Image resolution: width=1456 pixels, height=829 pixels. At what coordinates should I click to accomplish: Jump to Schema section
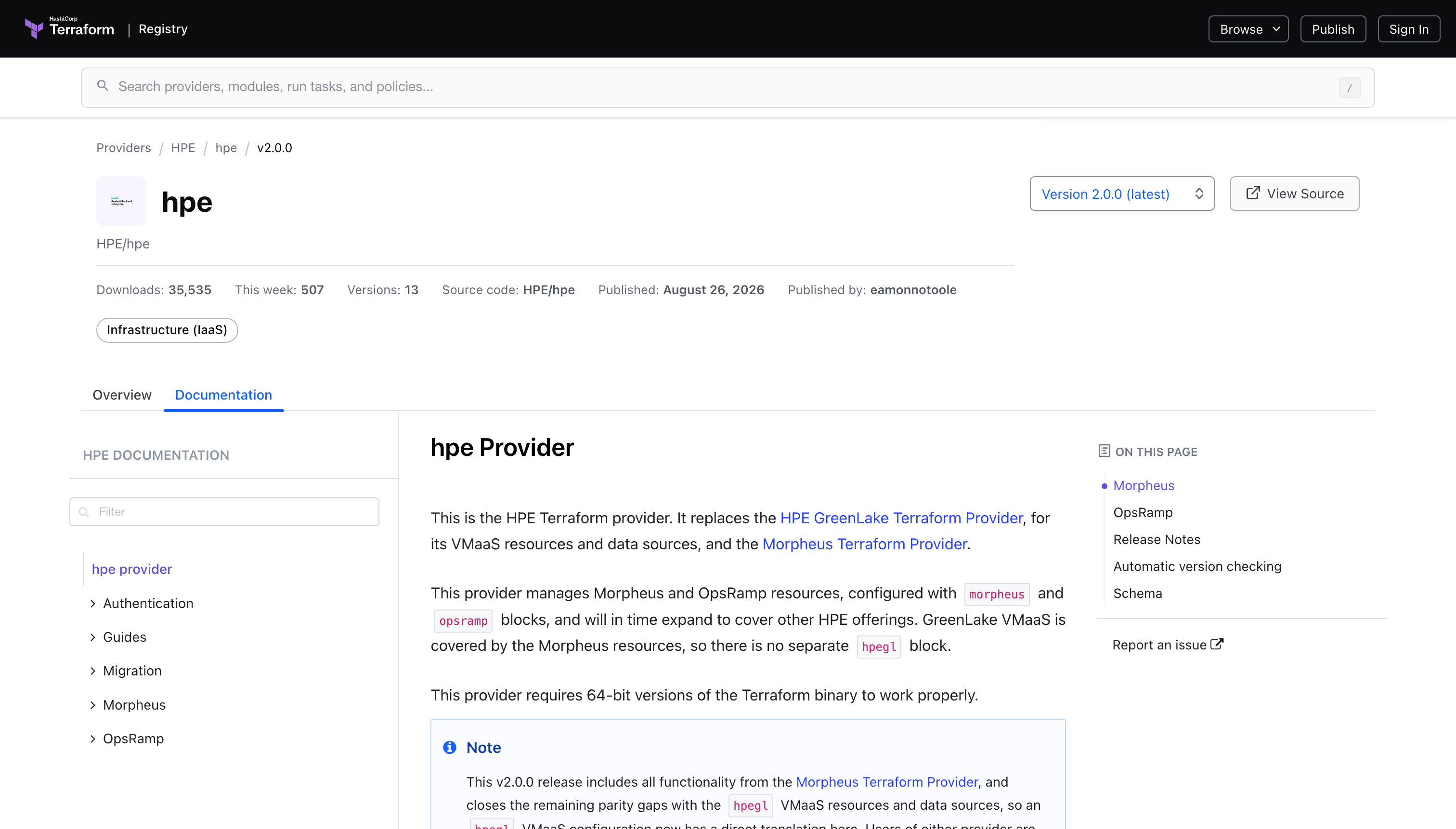tap(1137, 593)
